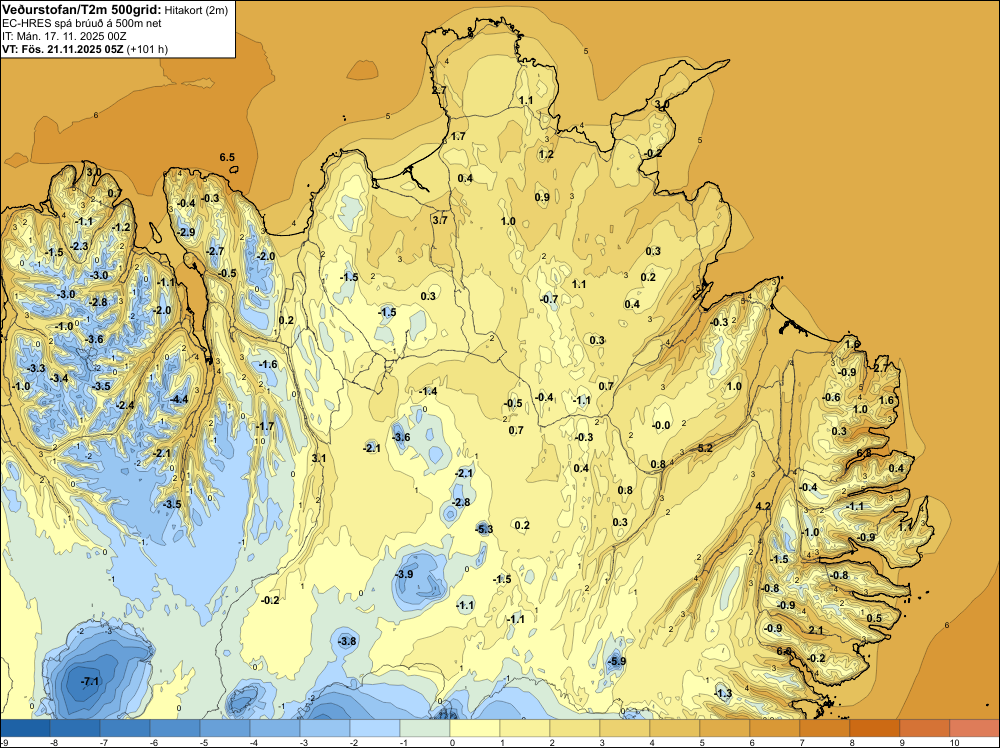Click the '-1.7' temperature value

click(x=265, y=425)
